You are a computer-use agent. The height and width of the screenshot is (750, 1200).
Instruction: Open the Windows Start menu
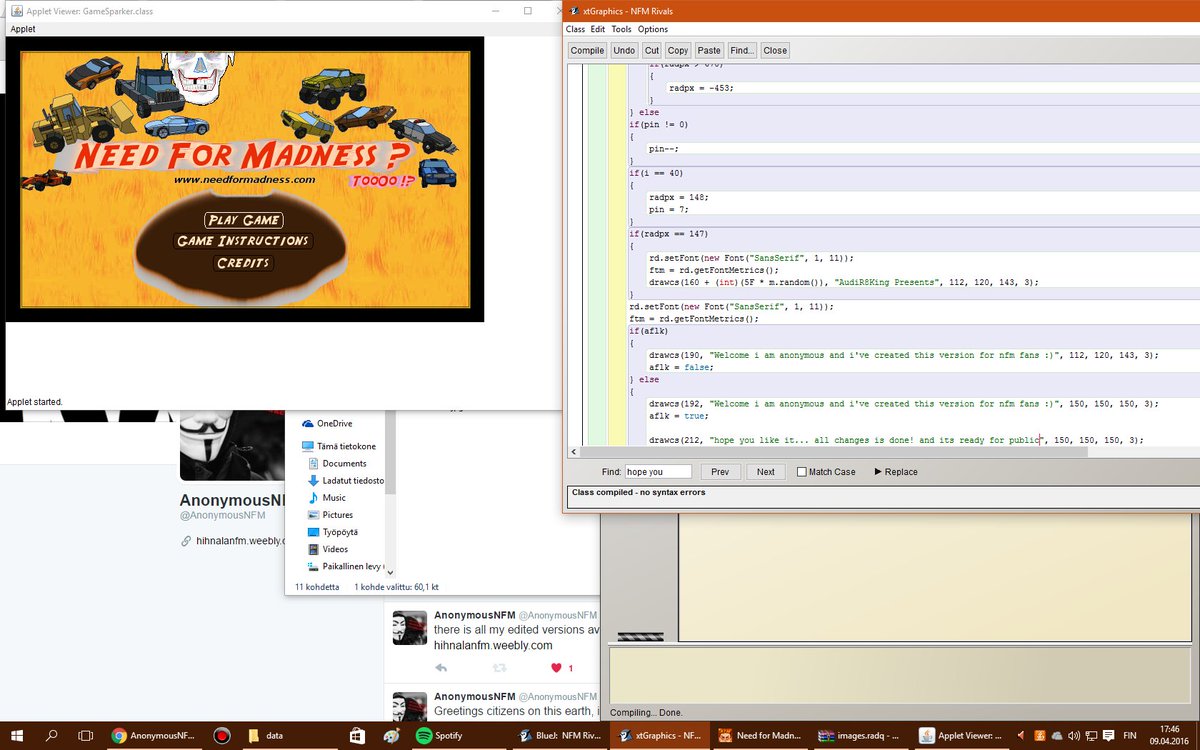tap(18, 736)
